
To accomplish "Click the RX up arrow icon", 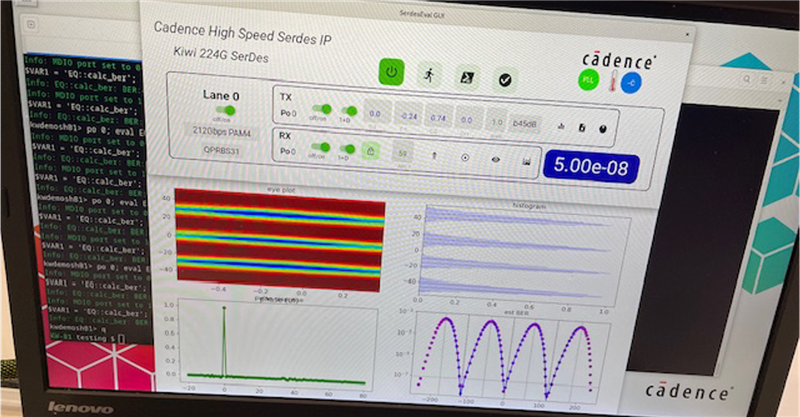I will pos(434,154).
